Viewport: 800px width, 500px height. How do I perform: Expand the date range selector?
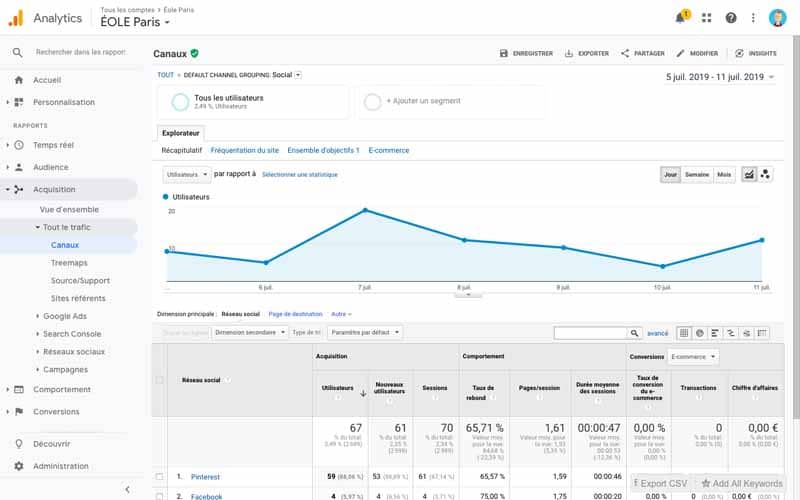[719, 77]
